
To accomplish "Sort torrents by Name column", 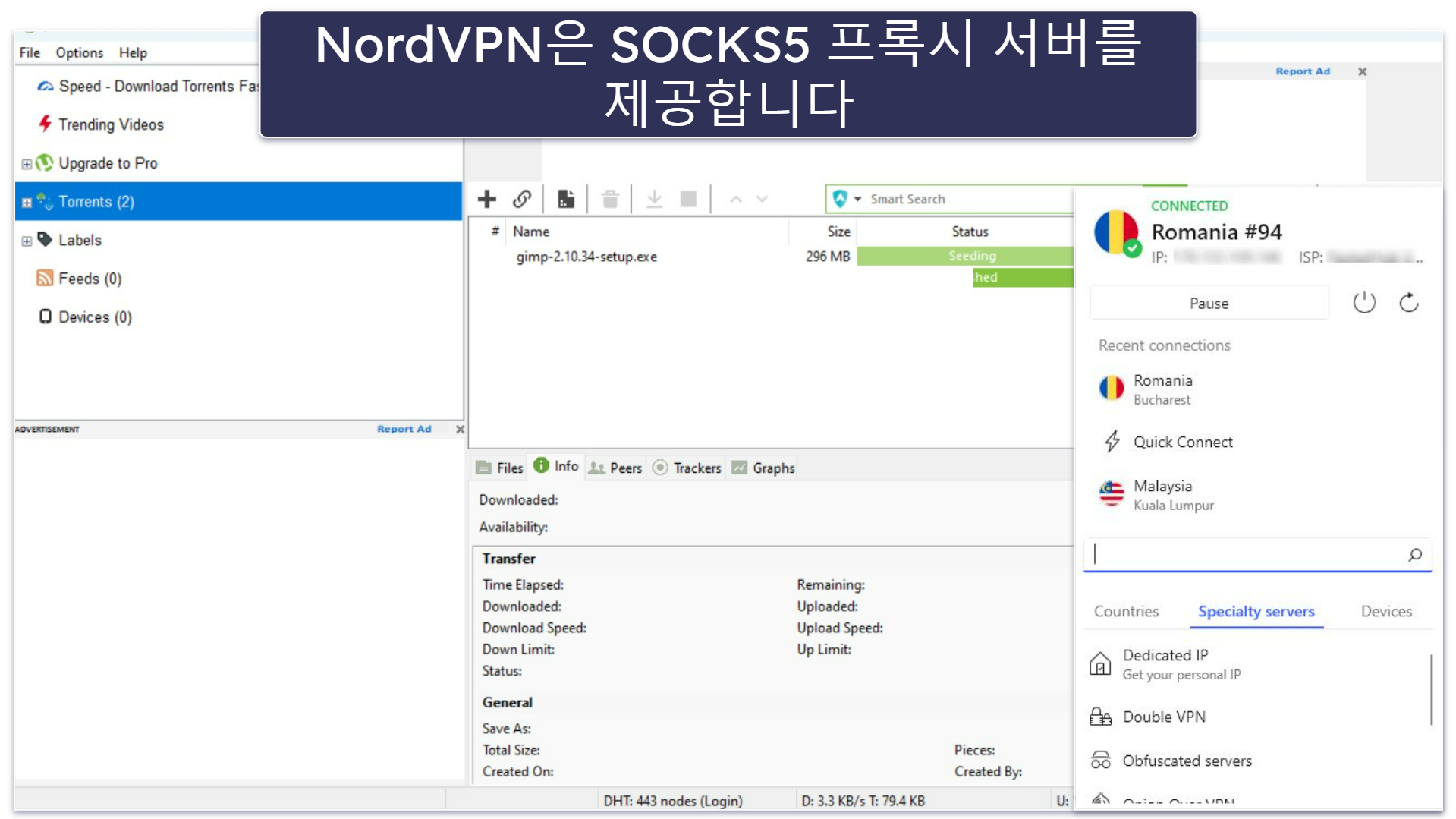I will click(531, 232).
